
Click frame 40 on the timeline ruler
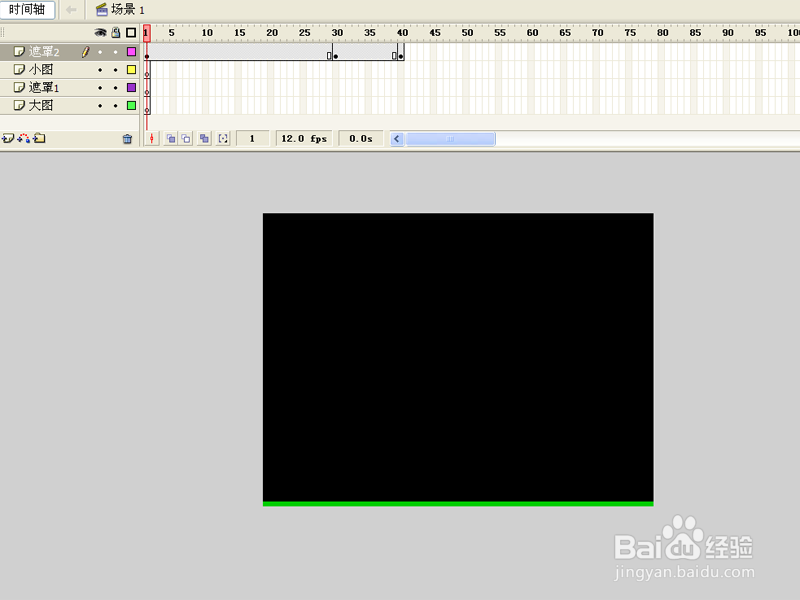402,33
